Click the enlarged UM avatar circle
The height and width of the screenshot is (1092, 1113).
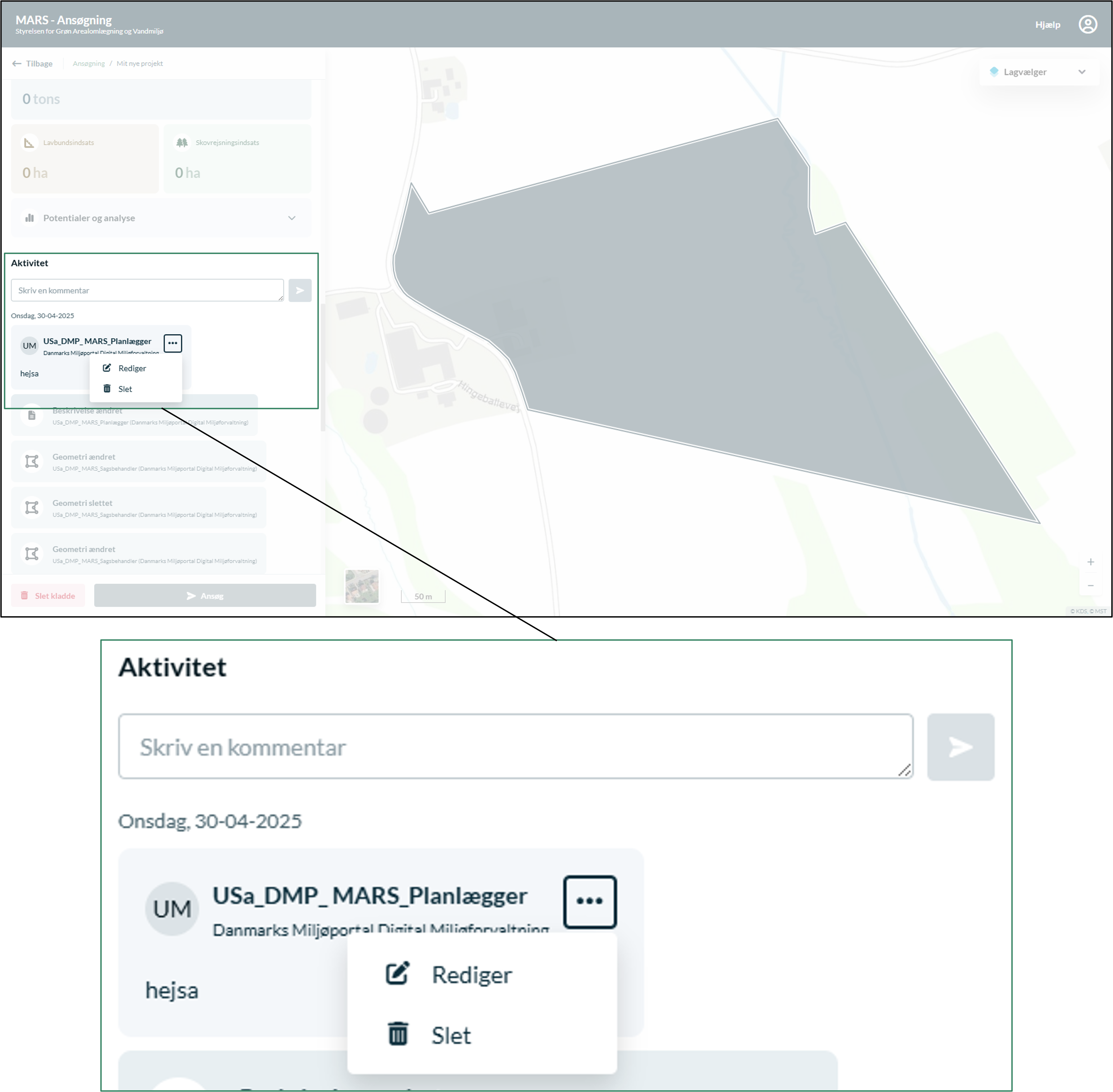172,909
